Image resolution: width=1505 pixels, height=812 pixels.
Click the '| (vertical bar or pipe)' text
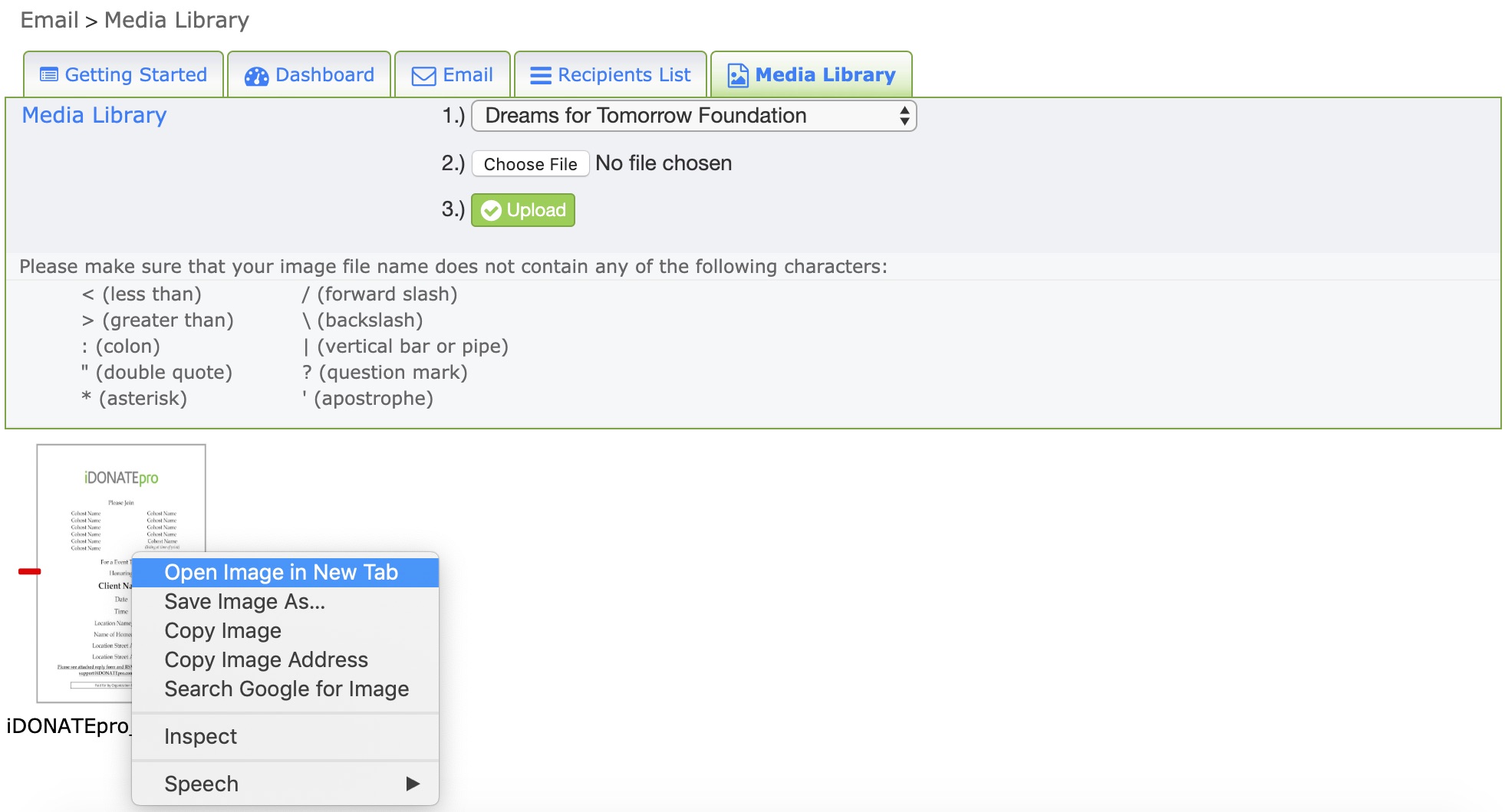[406, 347]
